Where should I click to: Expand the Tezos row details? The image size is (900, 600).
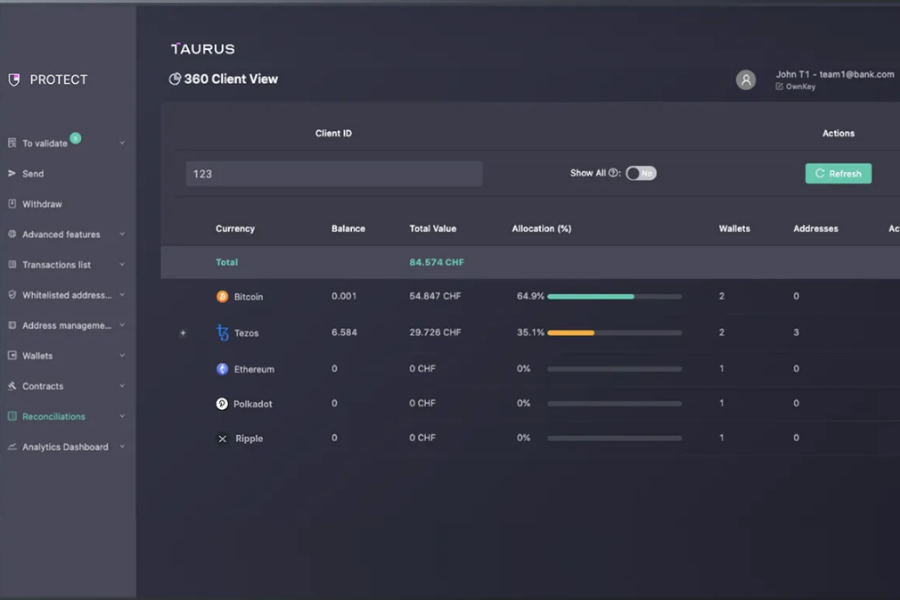tap(183, 333)
